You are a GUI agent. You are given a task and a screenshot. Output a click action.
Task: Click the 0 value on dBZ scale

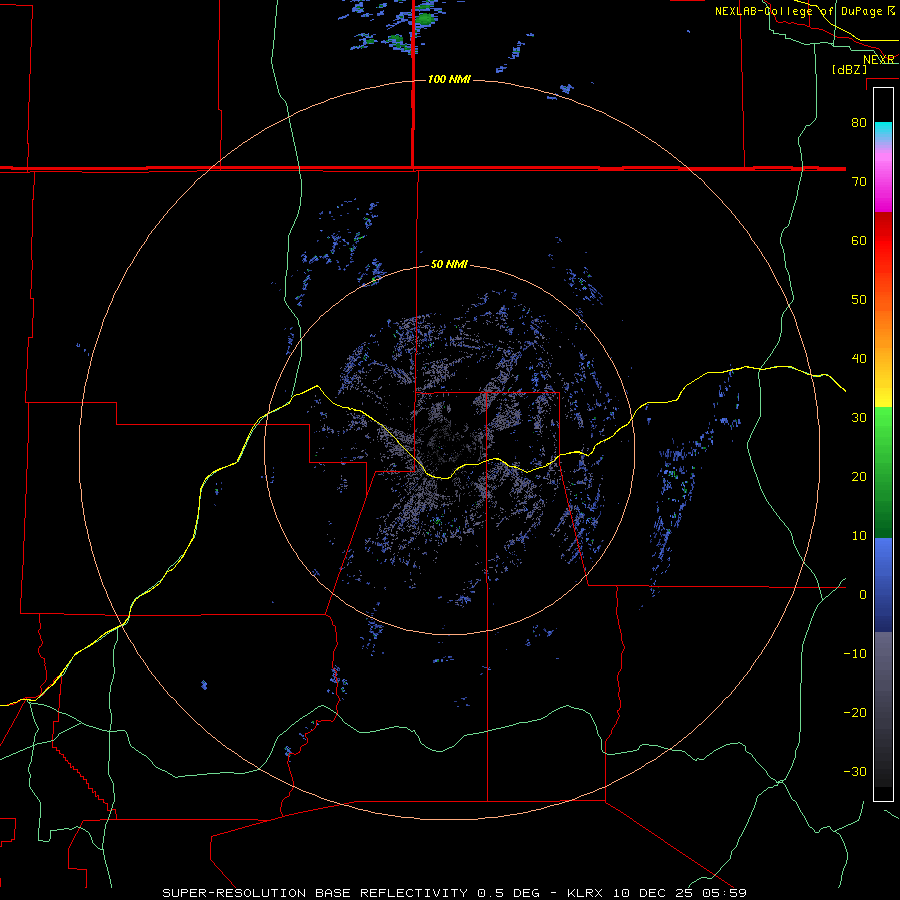tap(863, 595)
